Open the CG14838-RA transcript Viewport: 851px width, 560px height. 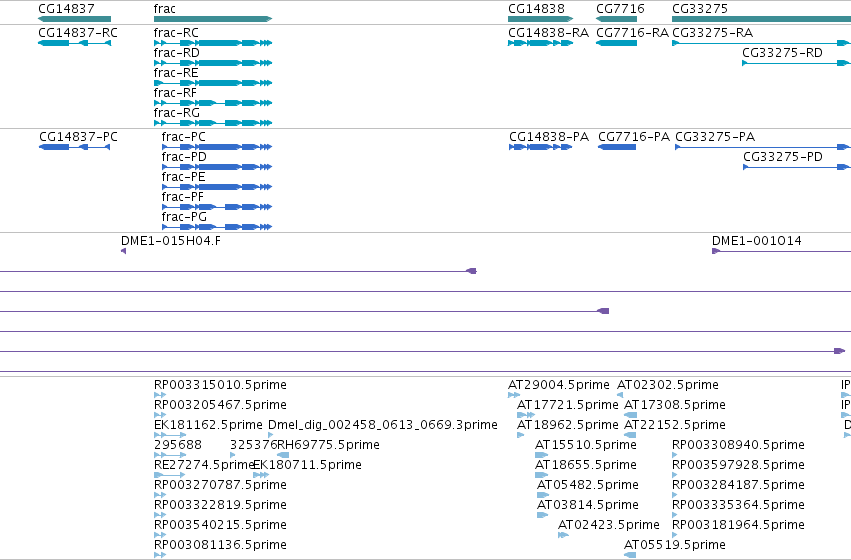[x=548, y=33]
